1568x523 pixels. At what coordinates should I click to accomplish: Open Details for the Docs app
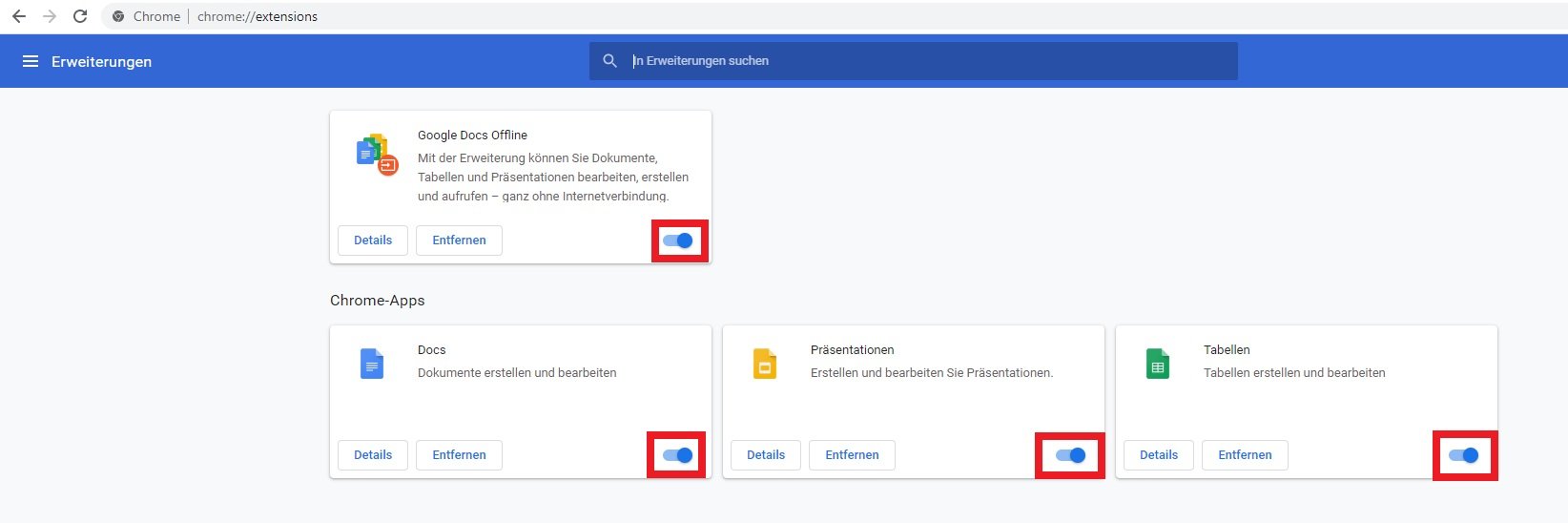(x=373, y=455)
